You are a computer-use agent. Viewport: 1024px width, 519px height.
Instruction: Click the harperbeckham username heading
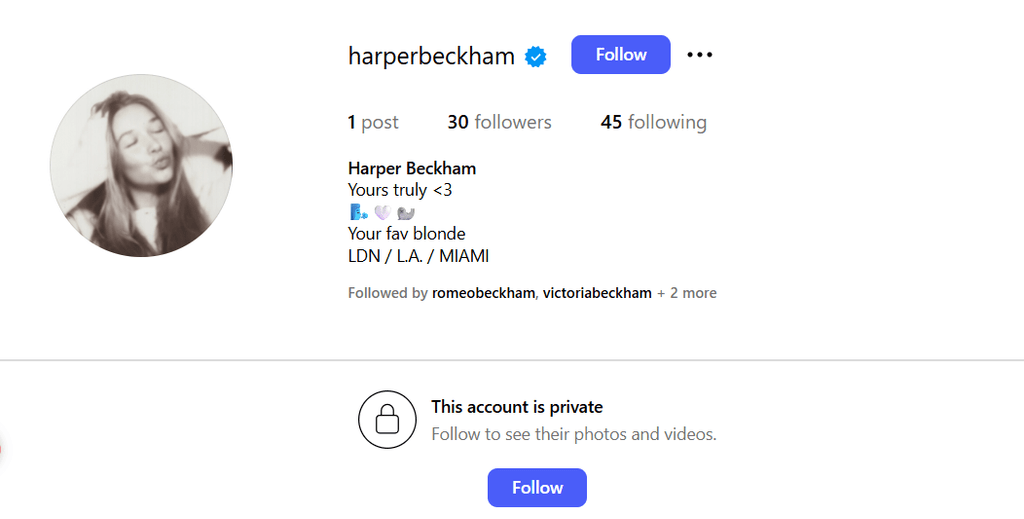pyautogui.click(x=431, y=56)
